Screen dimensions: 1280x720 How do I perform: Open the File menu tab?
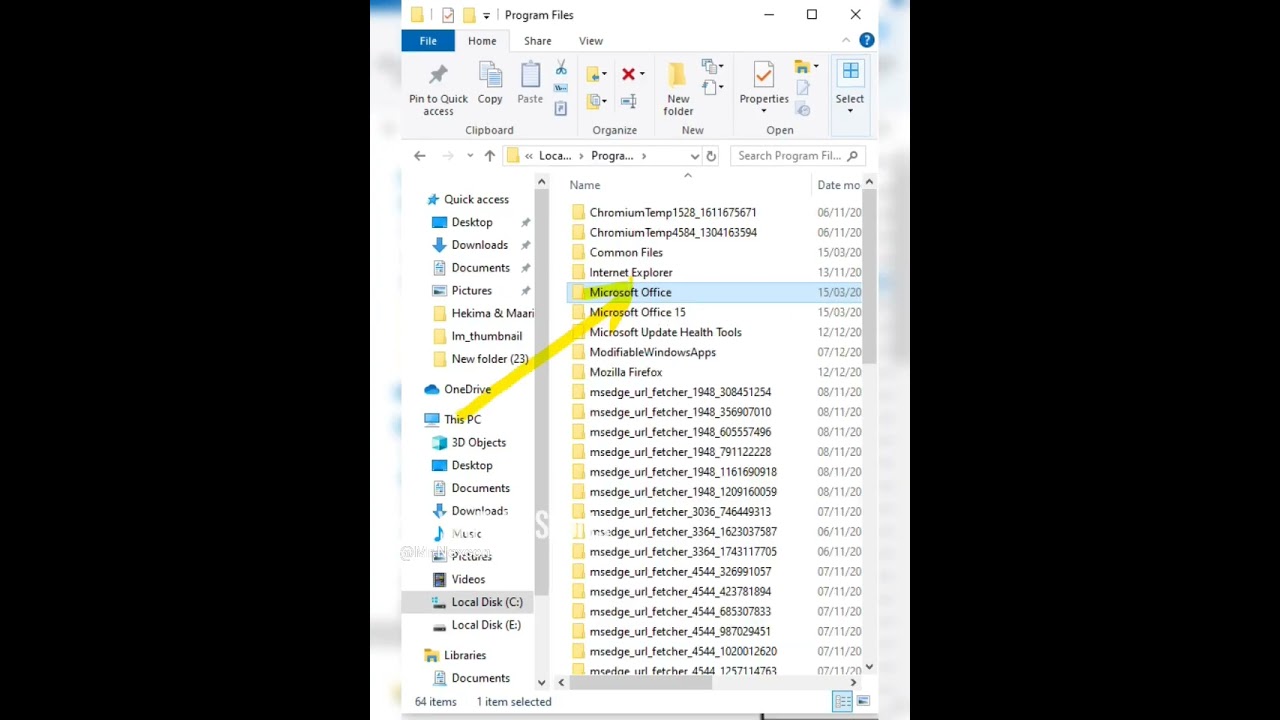pyautogui.click(x=428, y=41)
